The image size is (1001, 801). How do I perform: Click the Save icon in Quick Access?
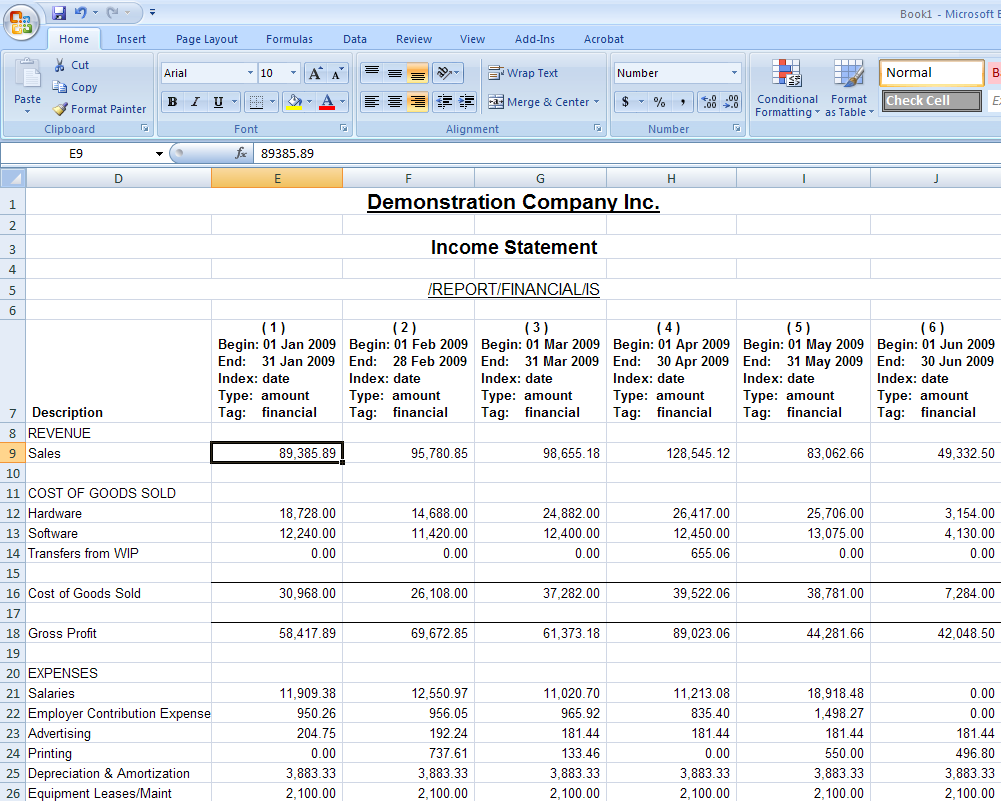pos(59,13)
